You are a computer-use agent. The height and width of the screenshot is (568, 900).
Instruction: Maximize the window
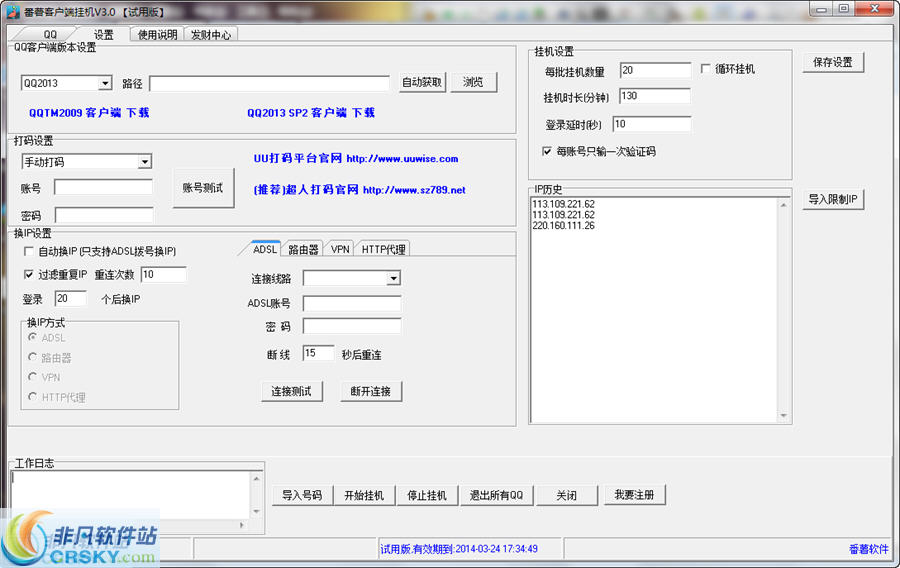click(x=843, y=8)
